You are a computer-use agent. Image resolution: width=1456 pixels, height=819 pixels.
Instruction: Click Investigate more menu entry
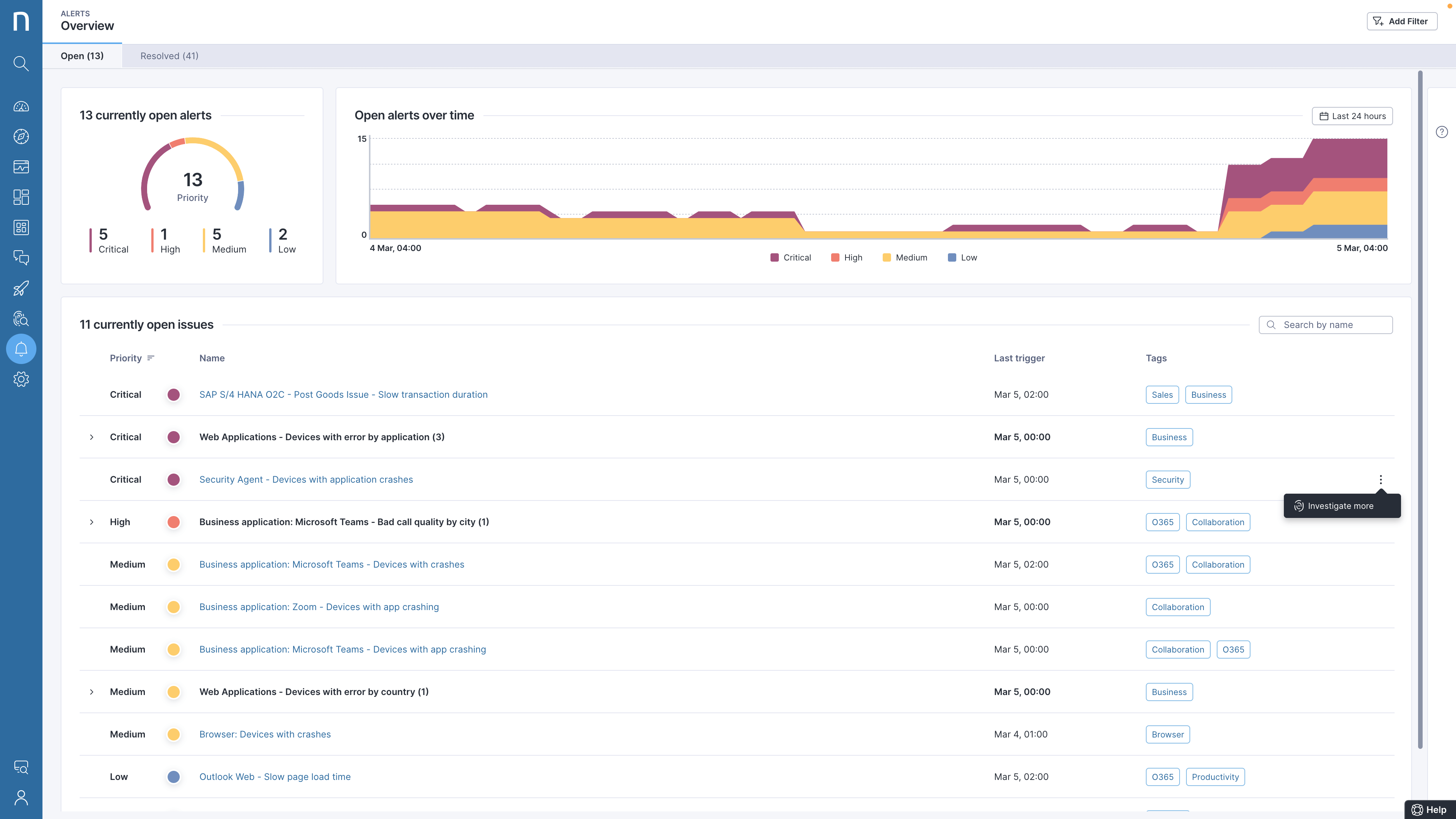point(1341,506)
